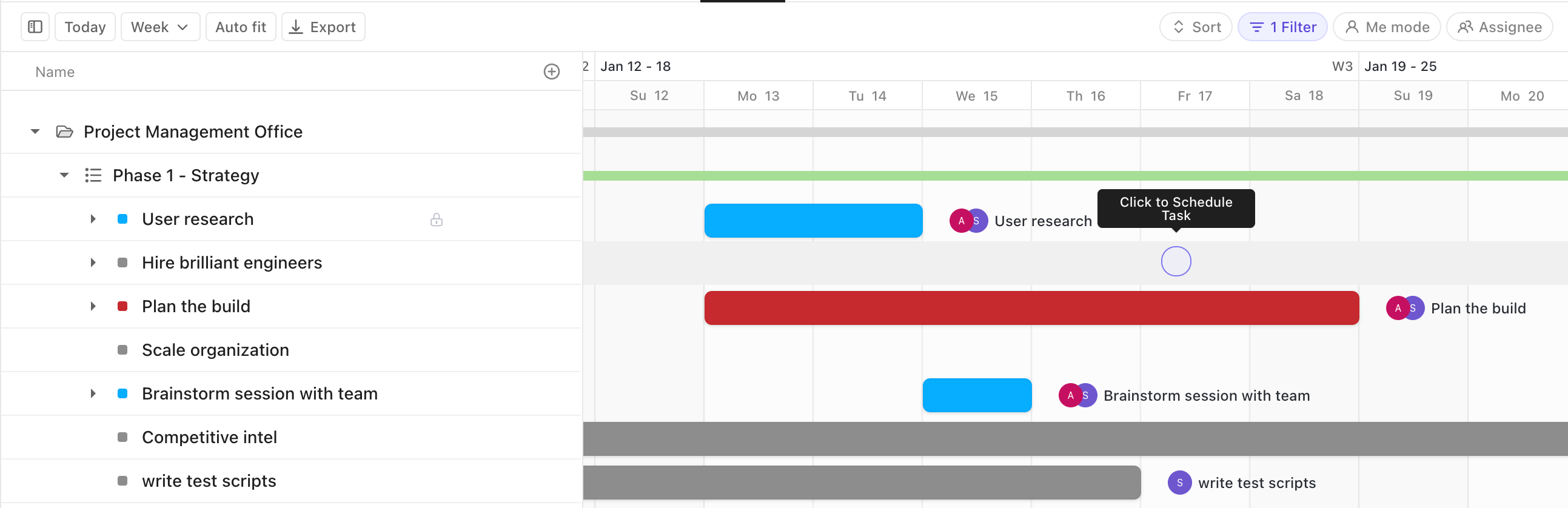Click the Auto fit button
1568x508 pixels.
tap(241, 27)
